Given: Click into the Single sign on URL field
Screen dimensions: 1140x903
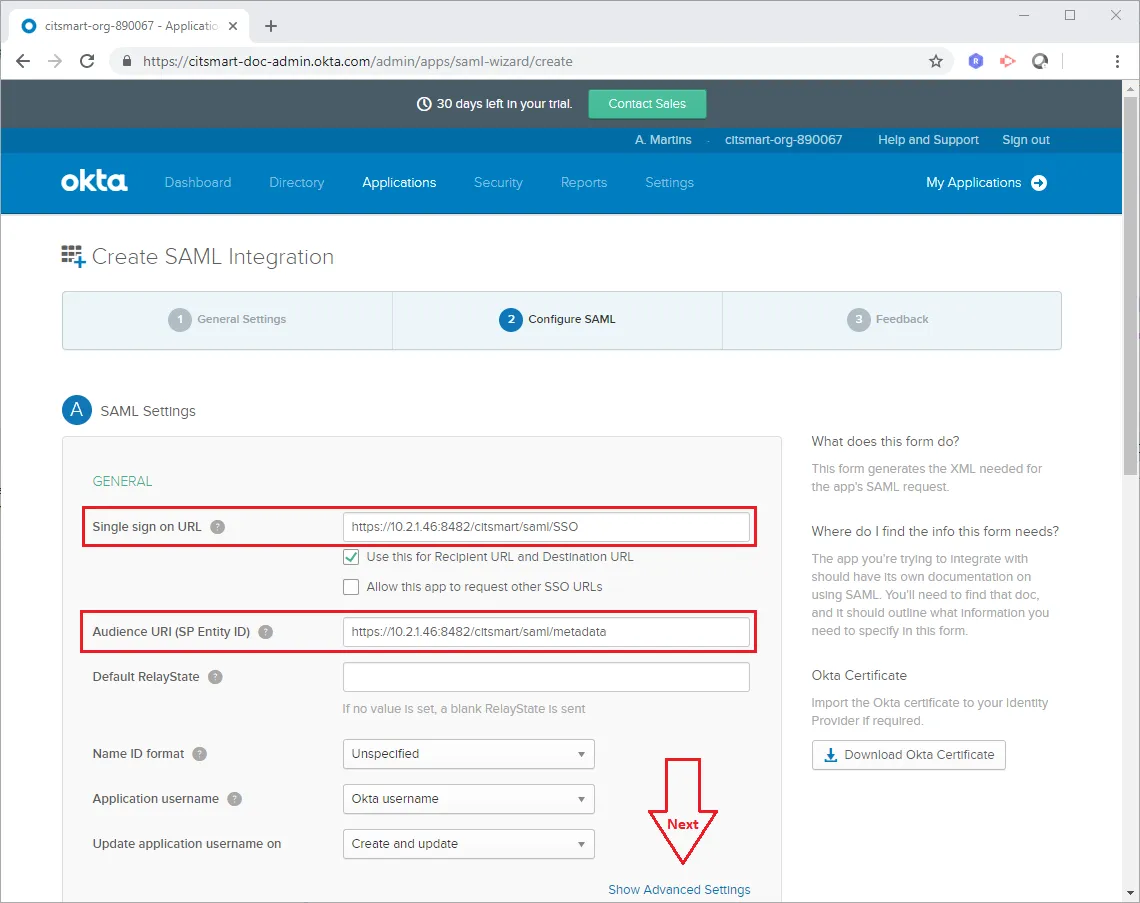Looking at the screenshot, I should point(546,527).
